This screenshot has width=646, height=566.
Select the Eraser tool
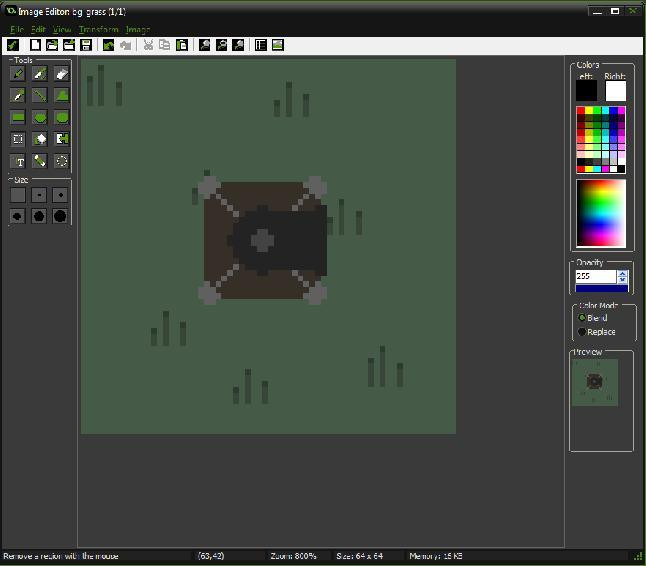point(61,74)
